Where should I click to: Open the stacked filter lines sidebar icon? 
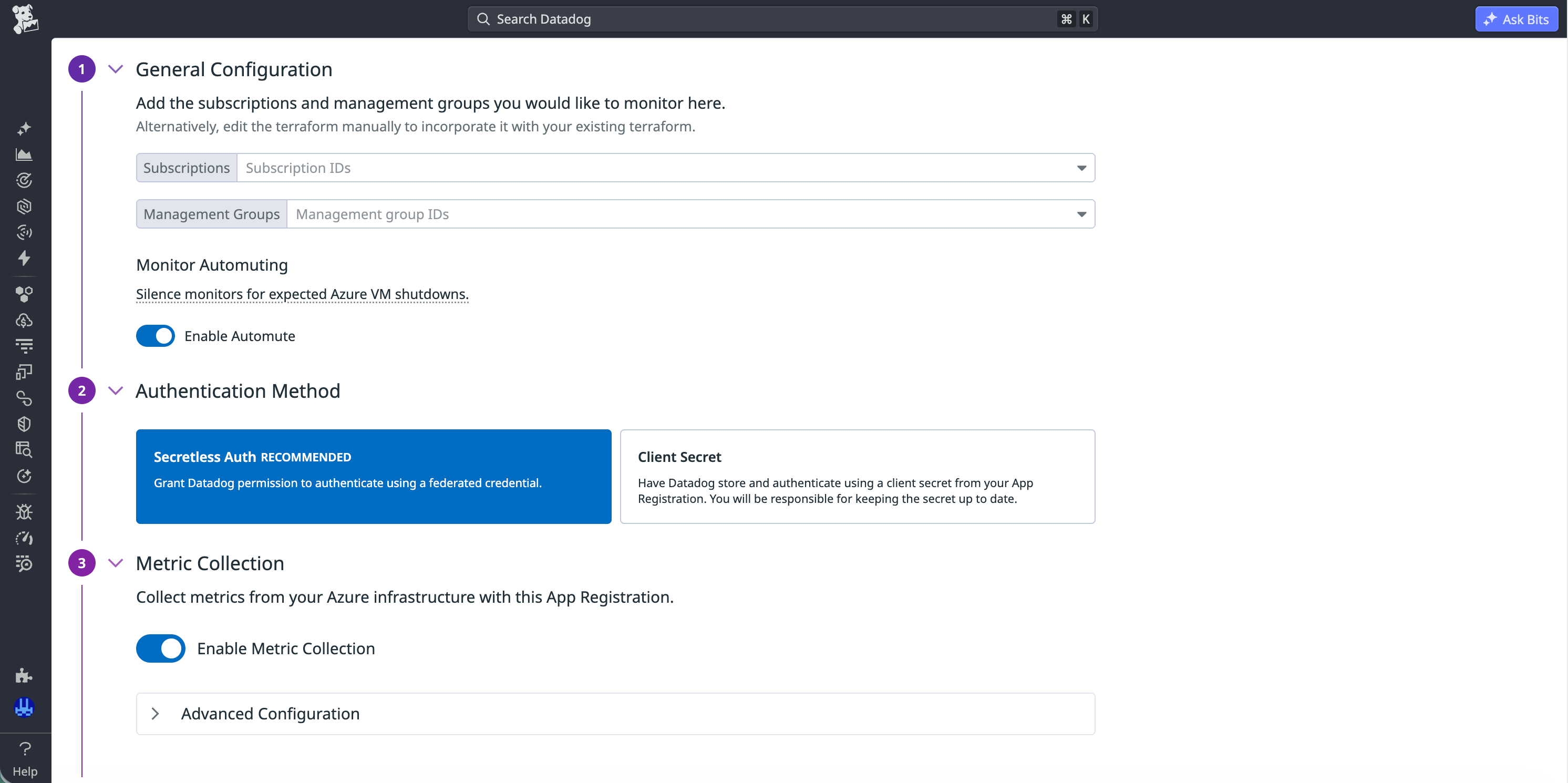(24, 346)
